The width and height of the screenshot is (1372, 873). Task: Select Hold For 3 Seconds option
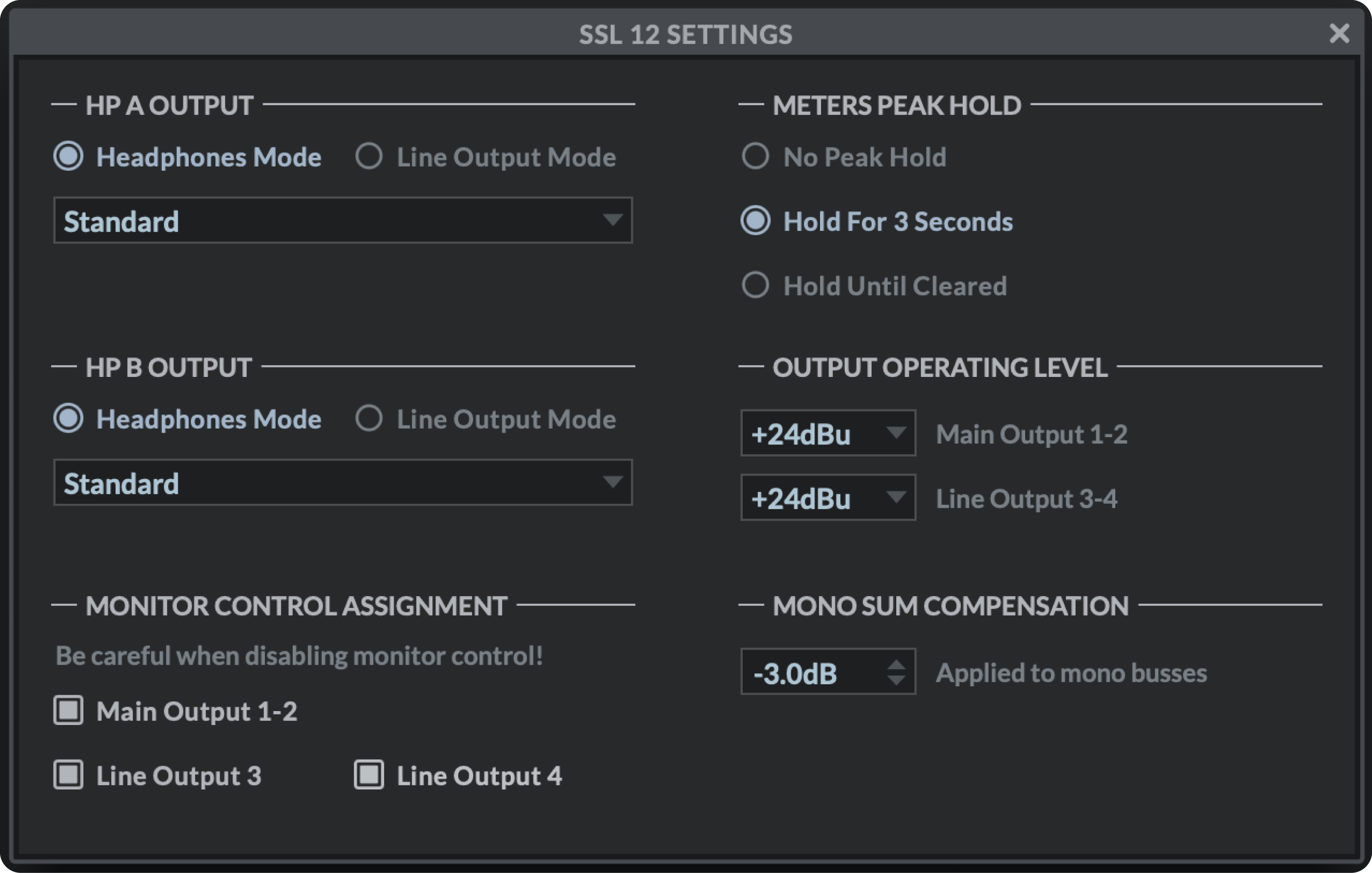(755, 221)
